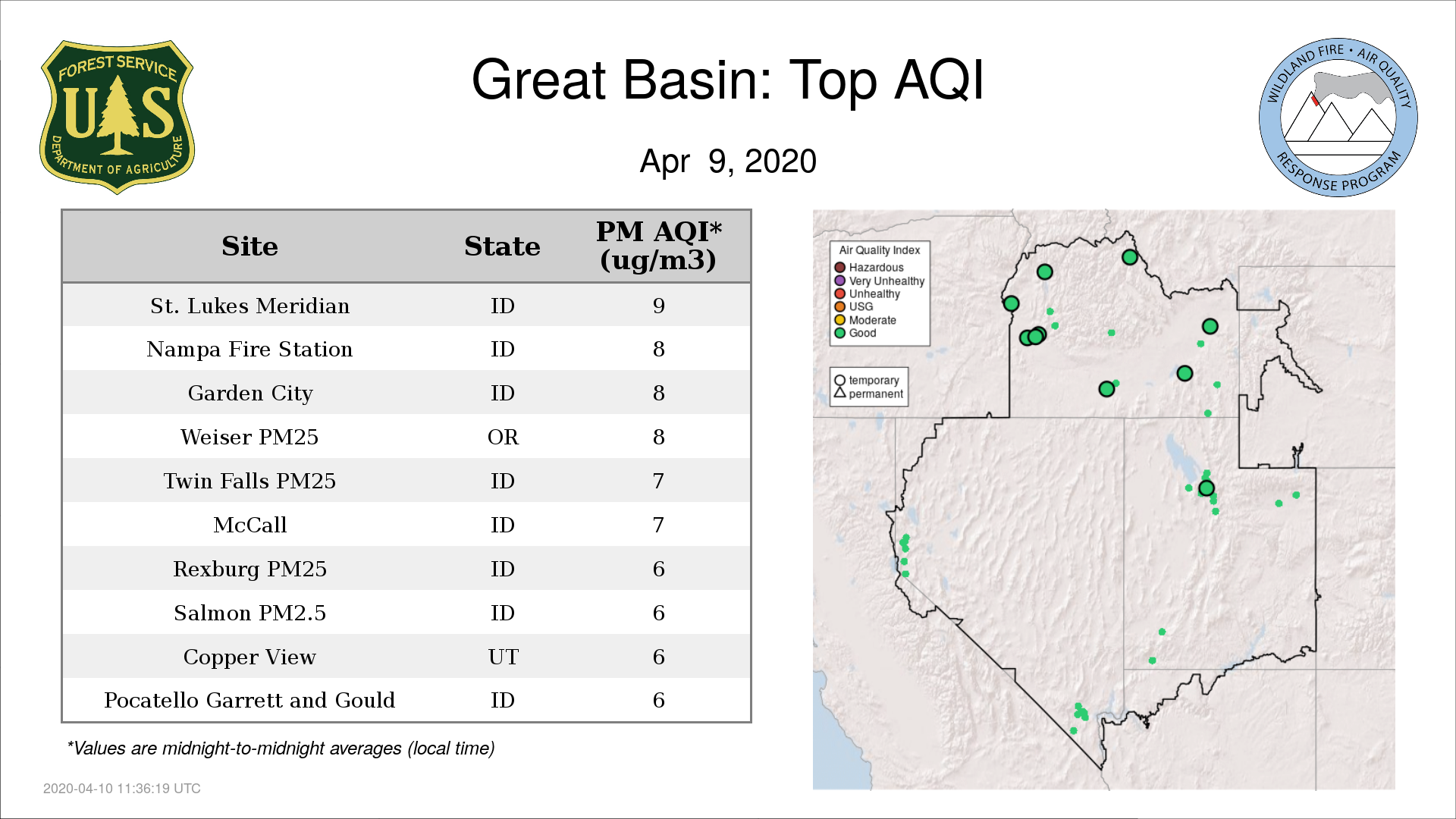Viewport: 1456px width, 819px height.
Task: Click AQI value 7 in McCall row
Action: click(658, 525)
